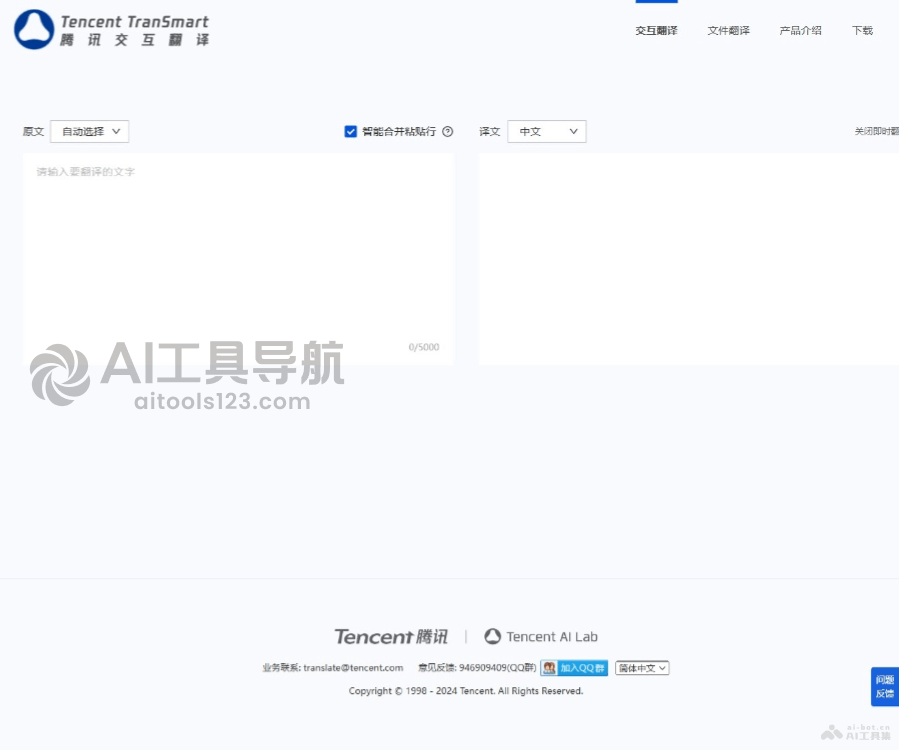The height and width of the screenshot is (750, 900).
Task: Open the 产品介绍 page
Action: pyautogui.click(x=800, y=30)
